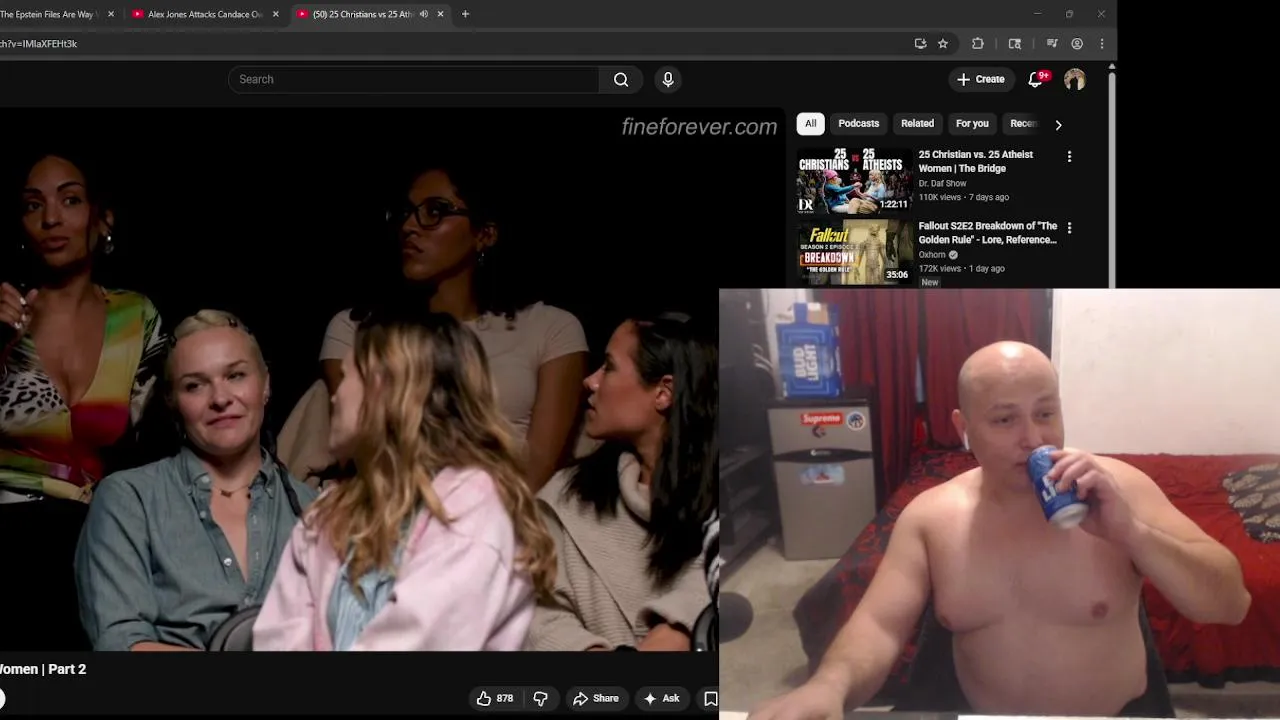Open Fallout S2E2 Breakdown thumbnail
The width and height of the screenshot is (1280, 720).
[x=854, y=252]
